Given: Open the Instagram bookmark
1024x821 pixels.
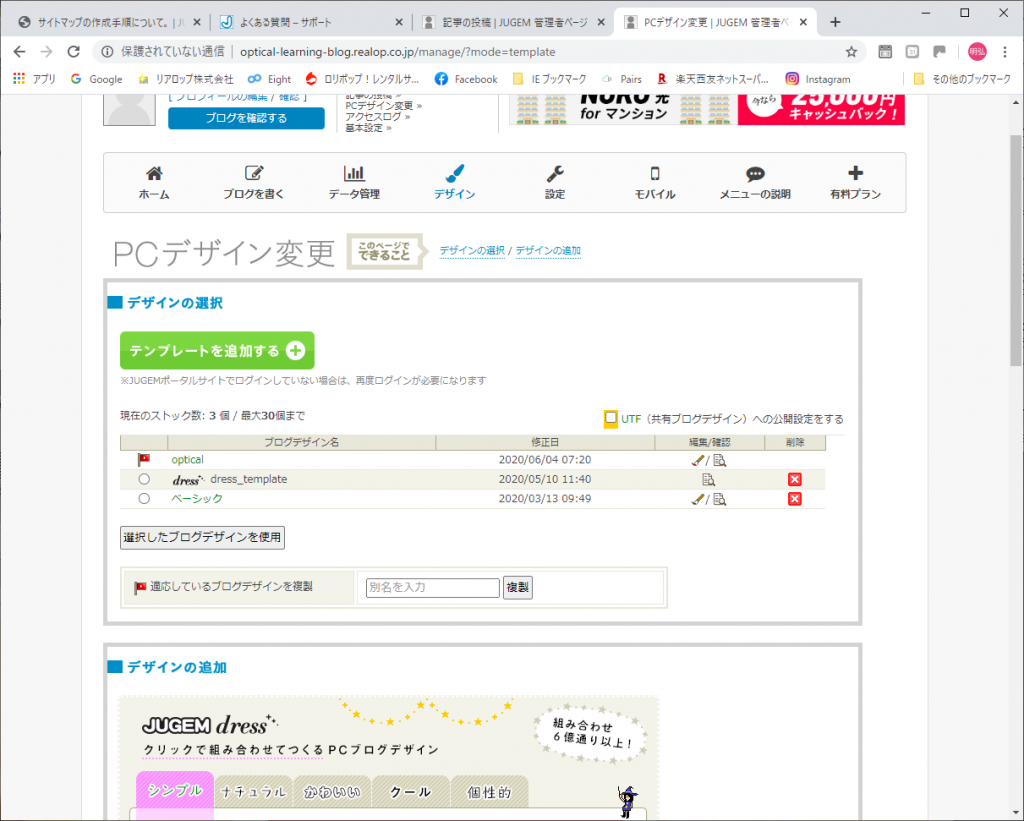Looking at the screenshot, I should tap(818, 79).
